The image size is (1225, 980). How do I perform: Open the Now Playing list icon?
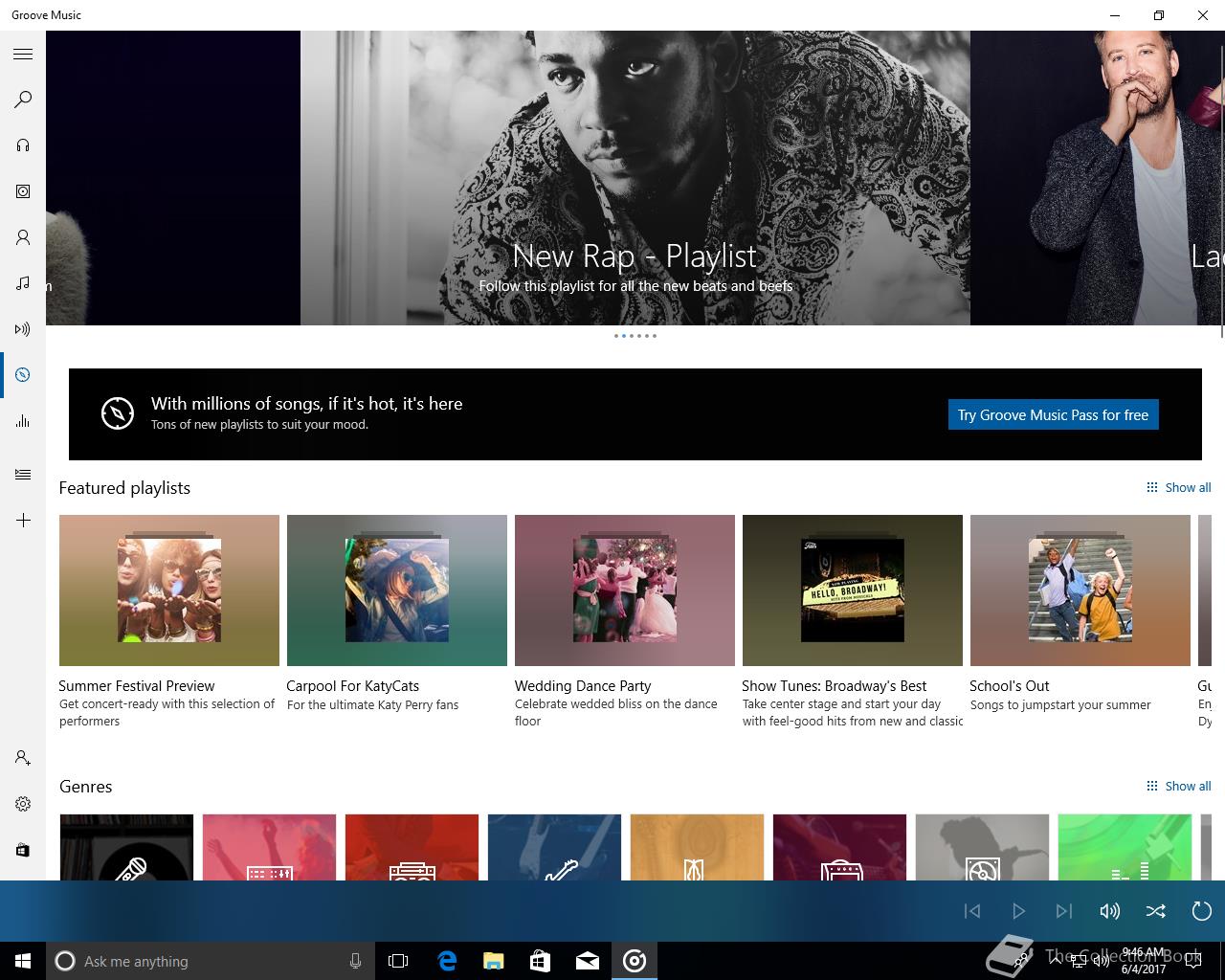pyautogui.click(x=23, y=475)
